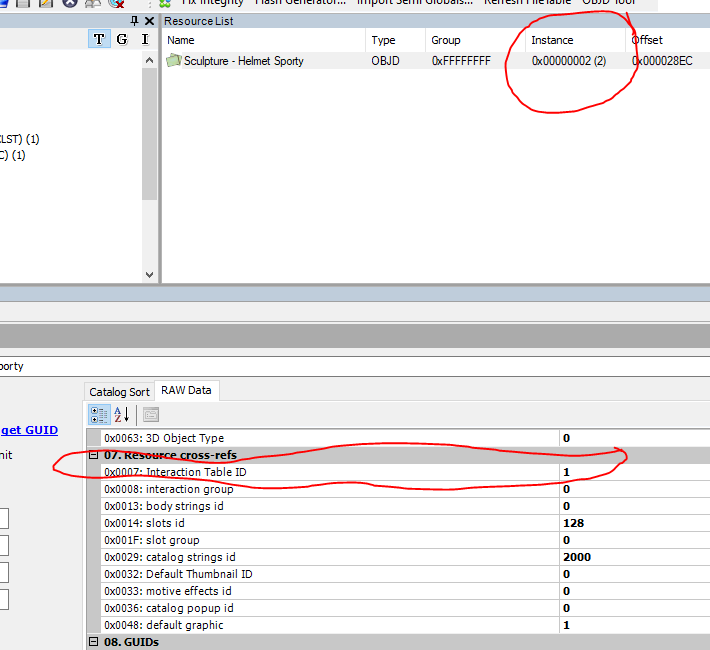Image resolution: width=710 pixels, height=650 pixels.
Task: Click the Categorized view icon in property grid
Action: point(99,414)
